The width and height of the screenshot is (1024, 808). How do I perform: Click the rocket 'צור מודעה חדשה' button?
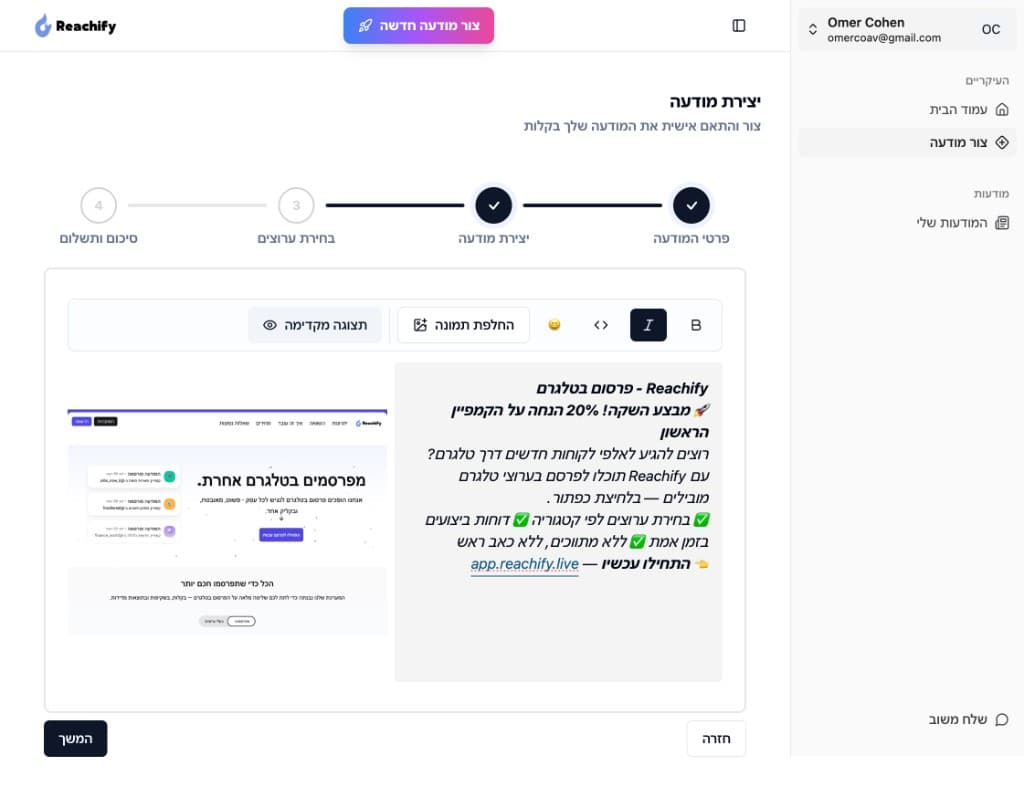[419, 25]
